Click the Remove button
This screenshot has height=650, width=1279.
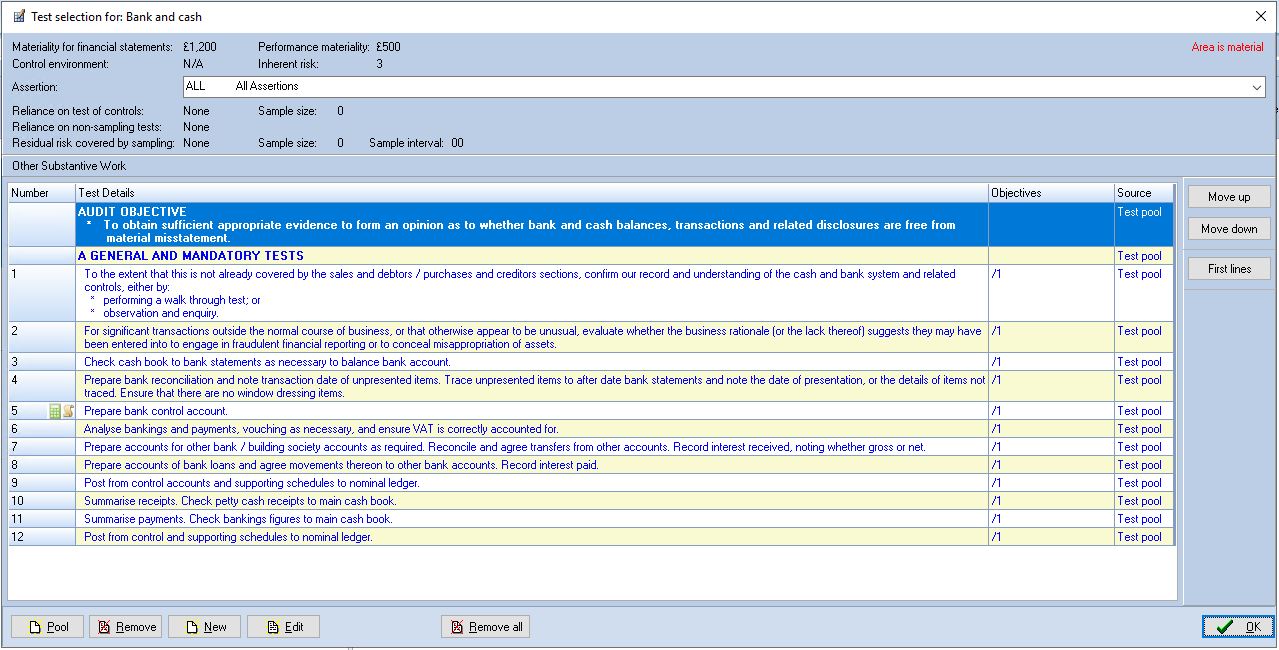point(125,627)
